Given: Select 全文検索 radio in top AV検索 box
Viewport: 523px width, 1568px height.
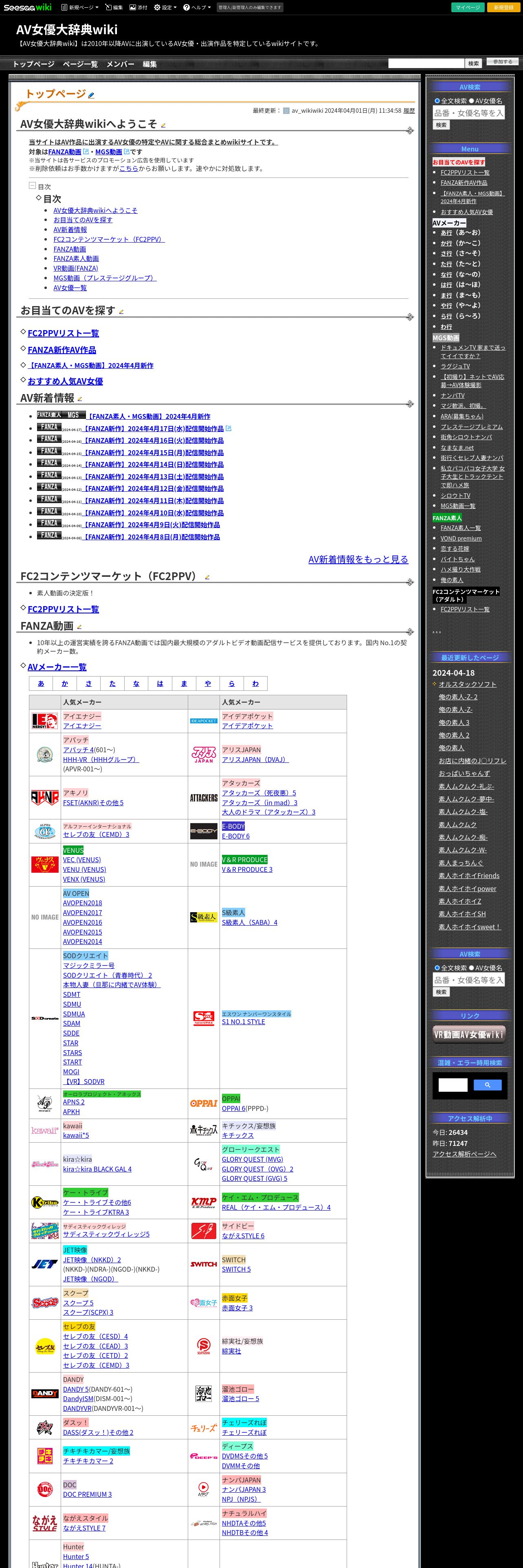Looking at the screenshot, I should tap(437, 101).
